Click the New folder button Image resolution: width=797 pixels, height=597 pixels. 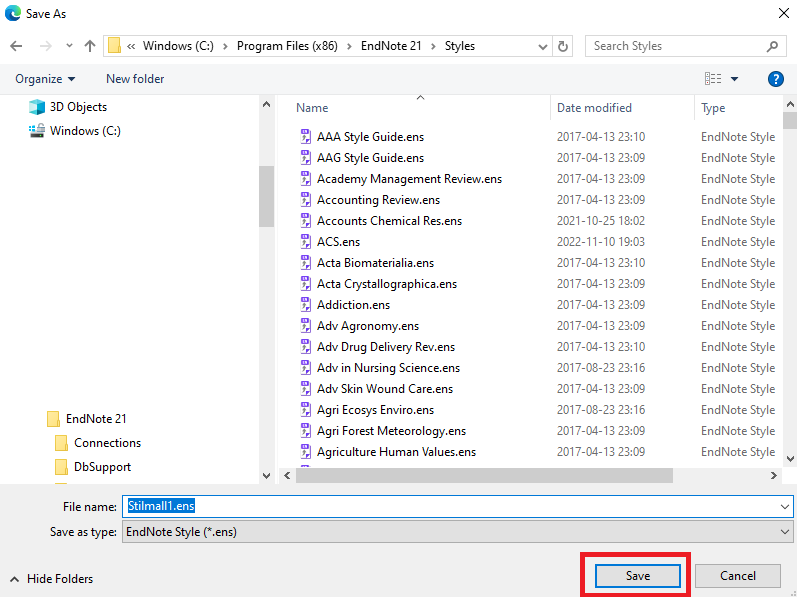[x=135, y=79]
